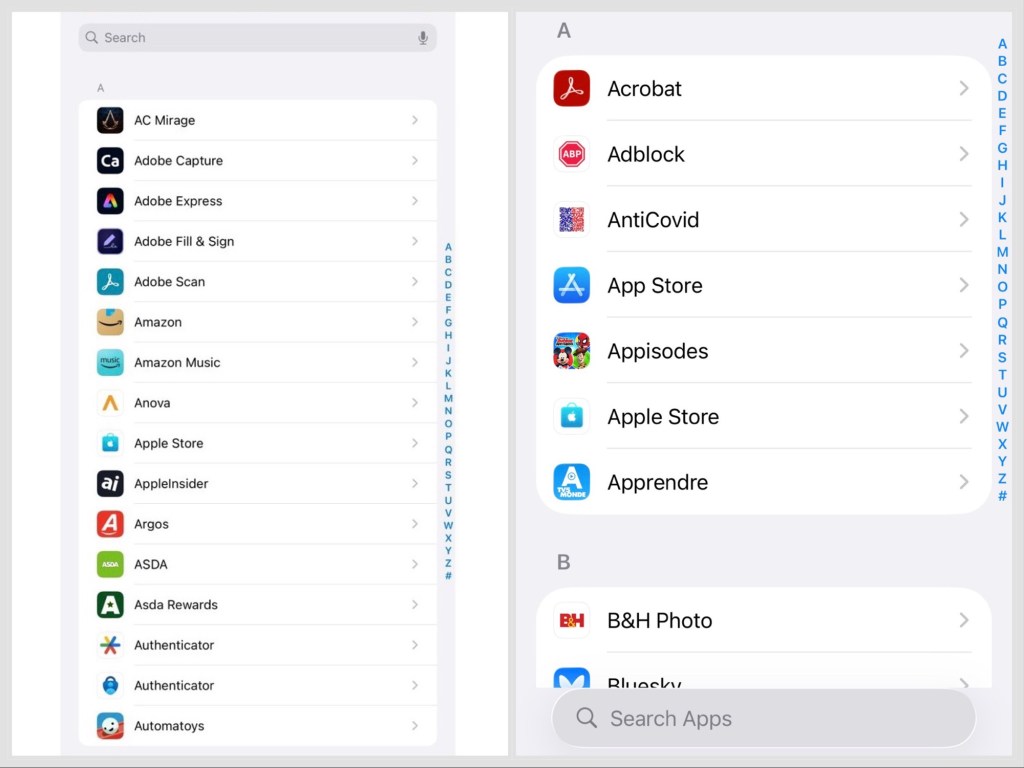Tap the Automatoys list entry
Screen dimensions: 1024x768
click(169, 726)
